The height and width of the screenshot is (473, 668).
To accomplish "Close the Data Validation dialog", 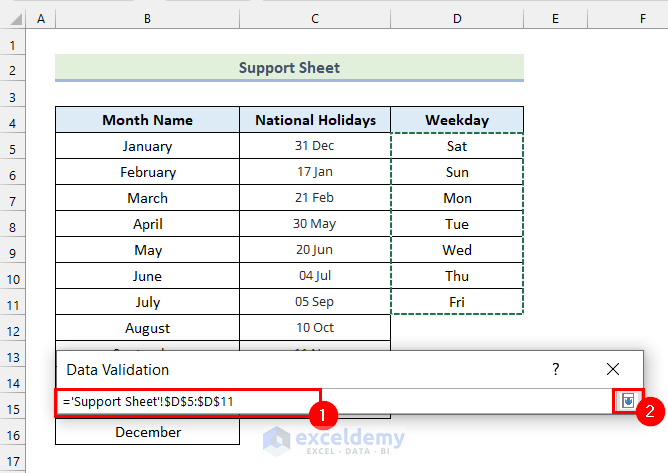I will [613, 369].
